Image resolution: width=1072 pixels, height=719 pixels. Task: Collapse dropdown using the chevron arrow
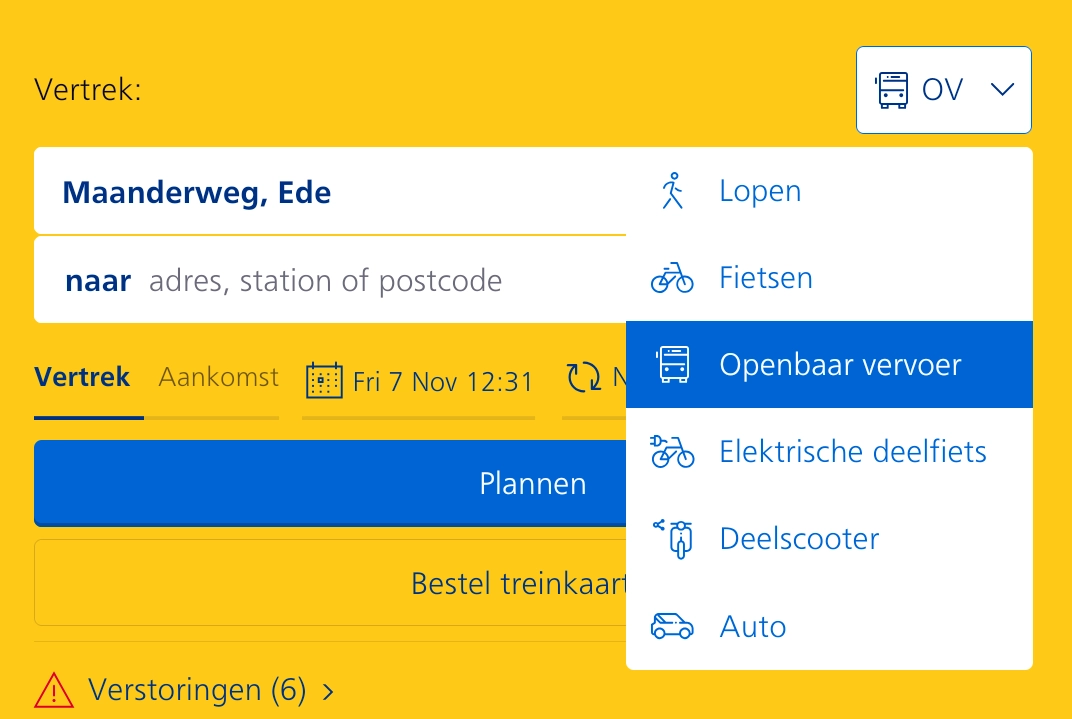tap(1002, 90)
